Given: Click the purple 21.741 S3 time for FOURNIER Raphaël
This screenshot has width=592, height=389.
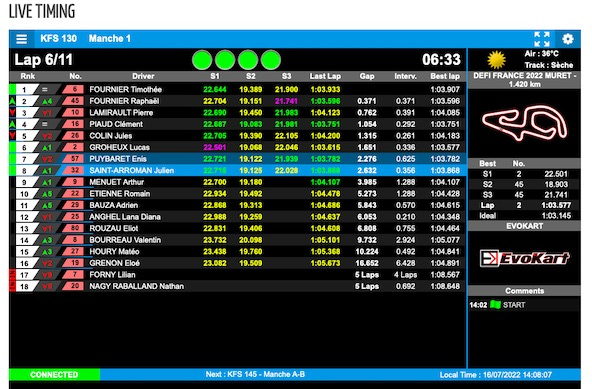Looking at the screenshot, I should click(286, 101).
